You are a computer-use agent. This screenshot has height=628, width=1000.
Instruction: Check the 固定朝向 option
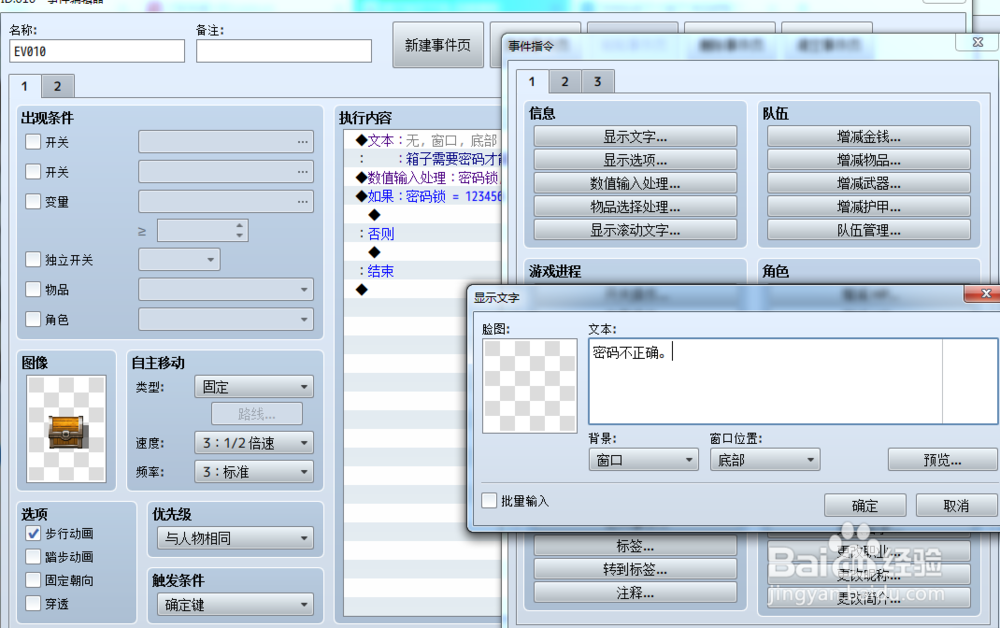(x=33, y=580)
